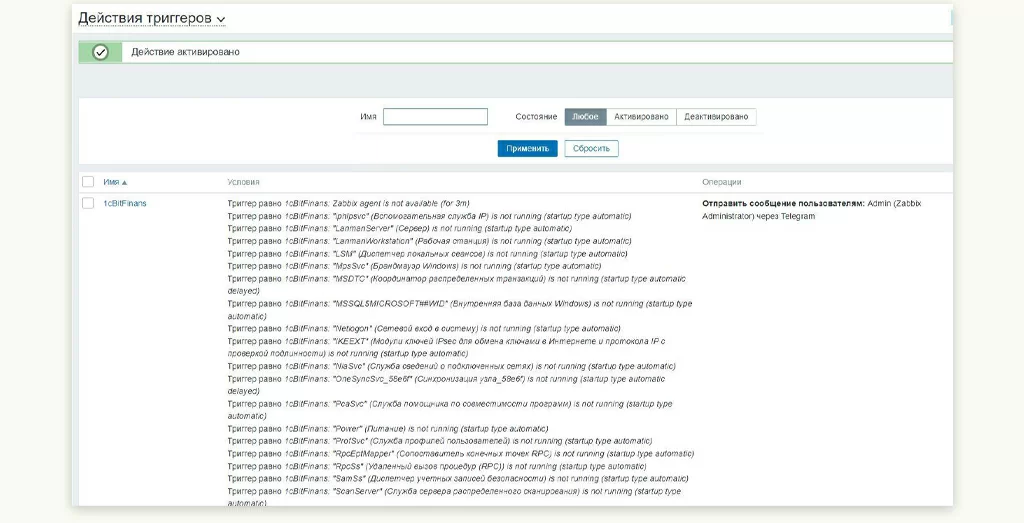This screenshot has height=523, width=1024.
Task: Select the Zabbix agent not available condition
Action: pyautogui.click(x=348, y=203)
